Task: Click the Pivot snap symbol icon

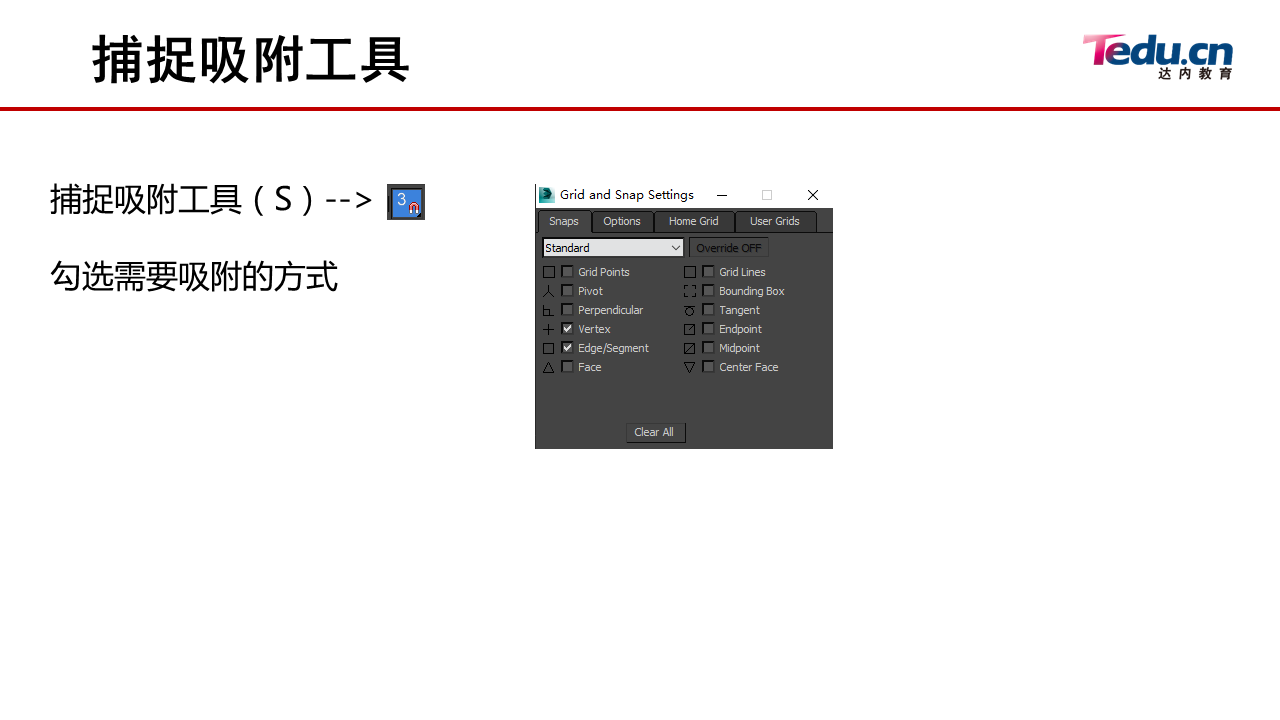Action: (549, 291)
